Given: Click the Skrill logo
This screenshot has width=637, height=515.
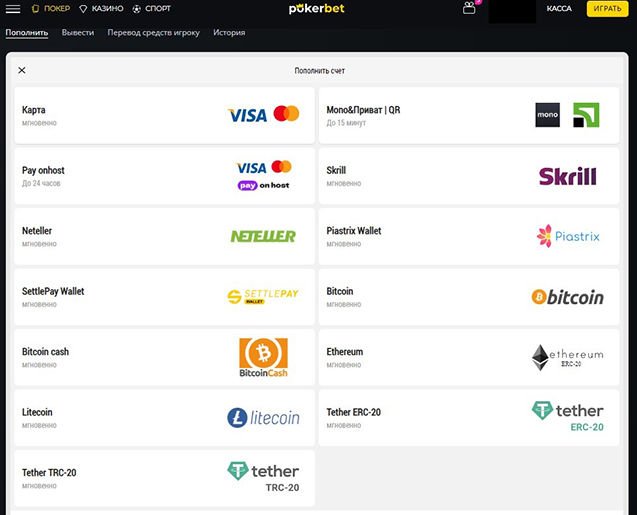Looking at the screenshot, I should point(567,176).
